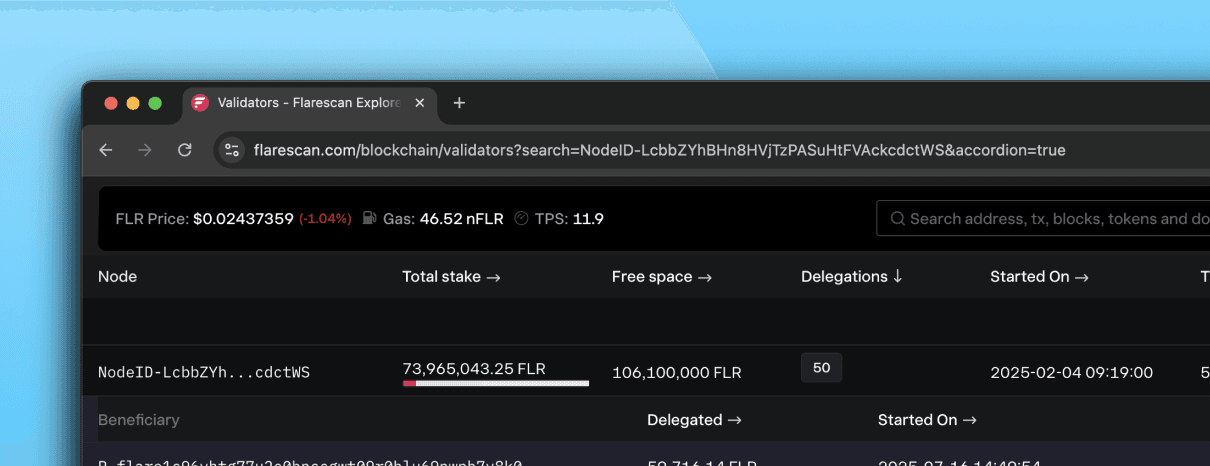Click the Flarescan favicon in the tab
This screenshot has width=1210, height=466.
[200, 103]
